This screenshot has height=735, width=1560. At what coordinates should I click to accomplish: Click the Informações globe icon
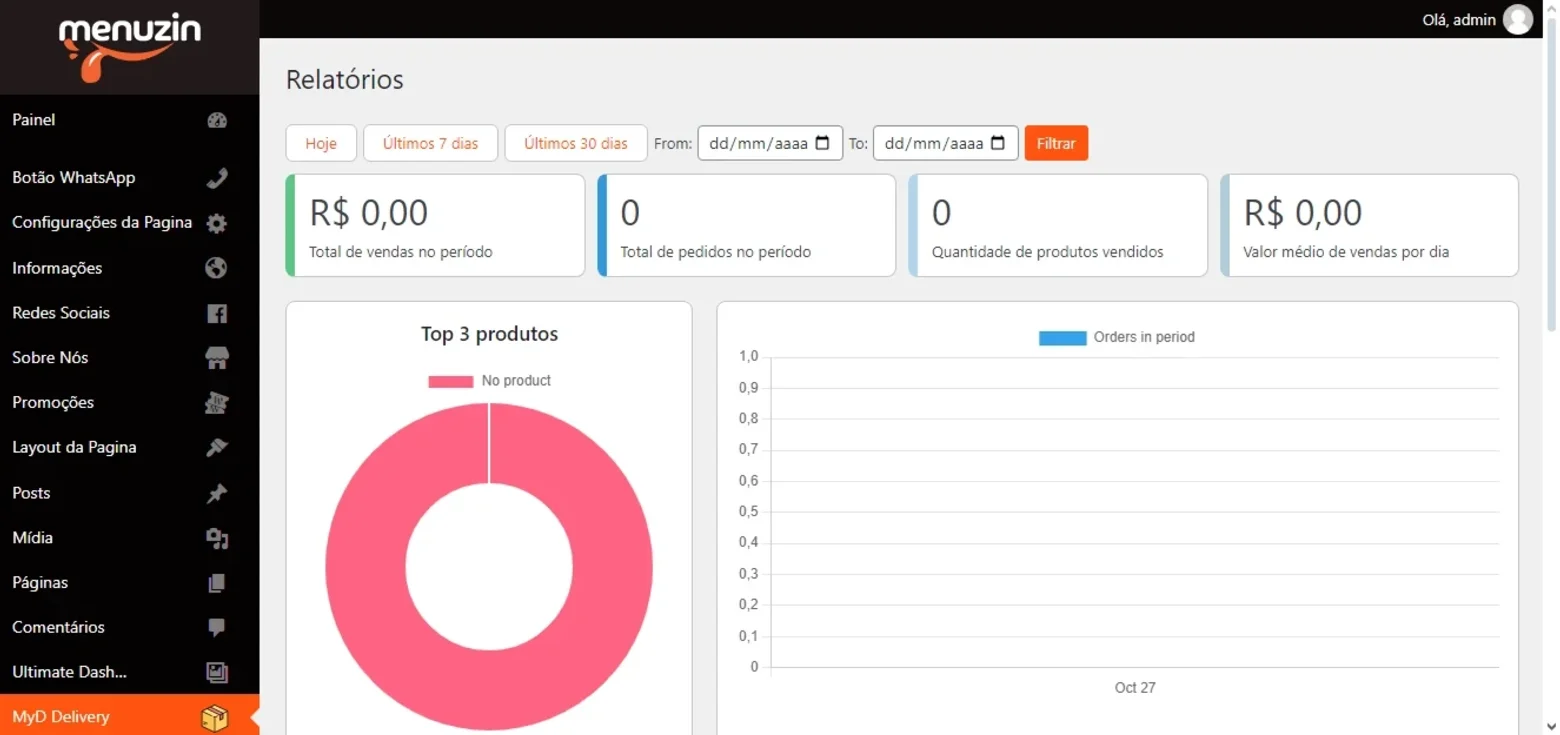coord(217,268)
